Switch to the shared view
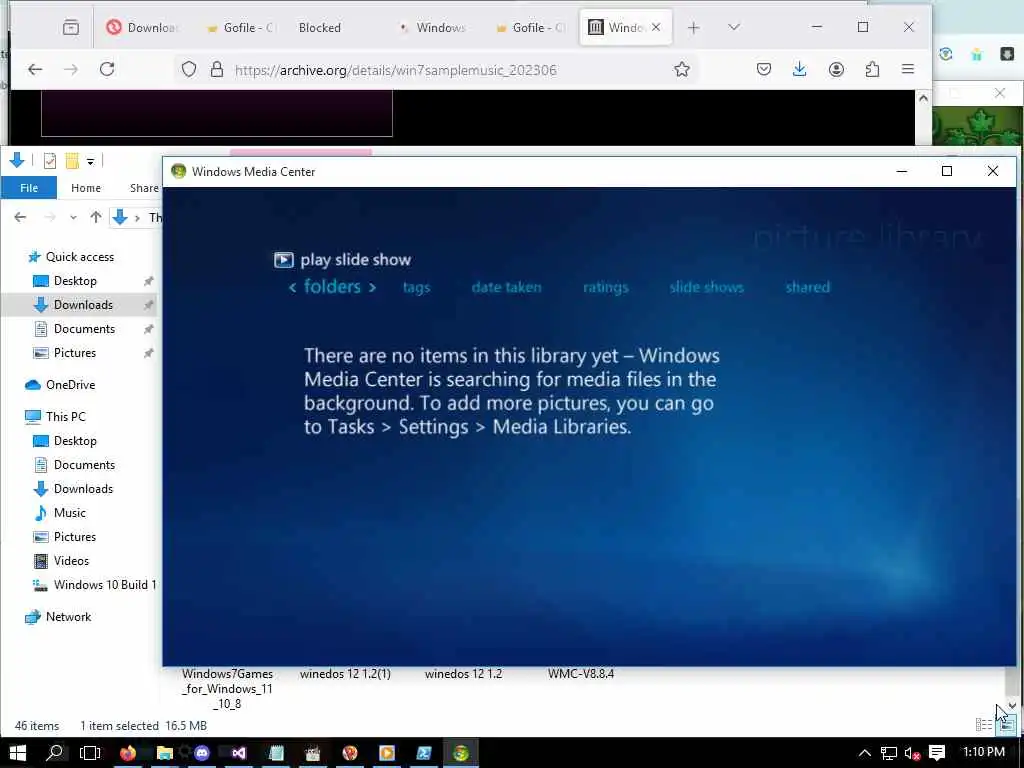1024x768 pixels. [x=807, y=287]
